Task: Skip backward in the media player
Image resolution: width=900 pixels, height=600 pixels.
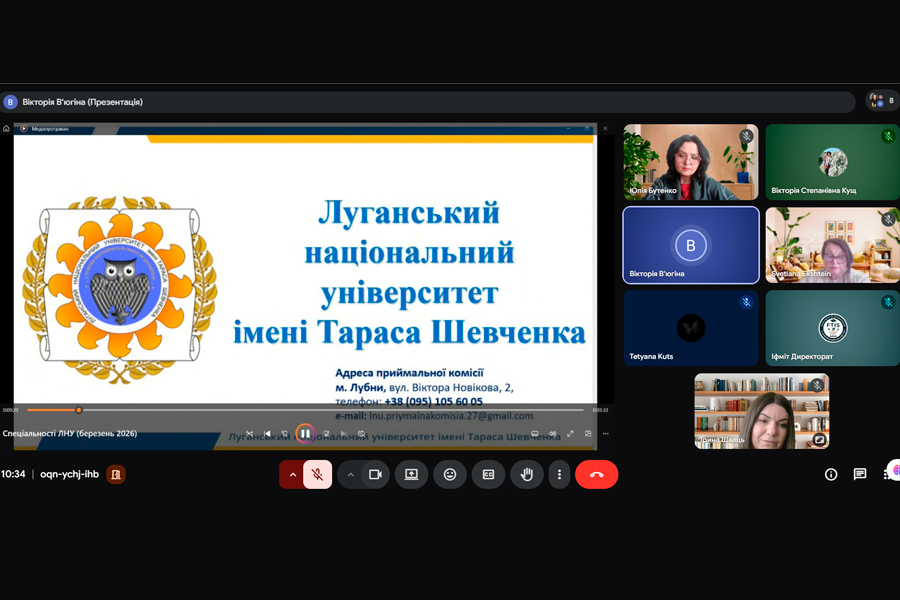Action: click(x=285, y=433)
